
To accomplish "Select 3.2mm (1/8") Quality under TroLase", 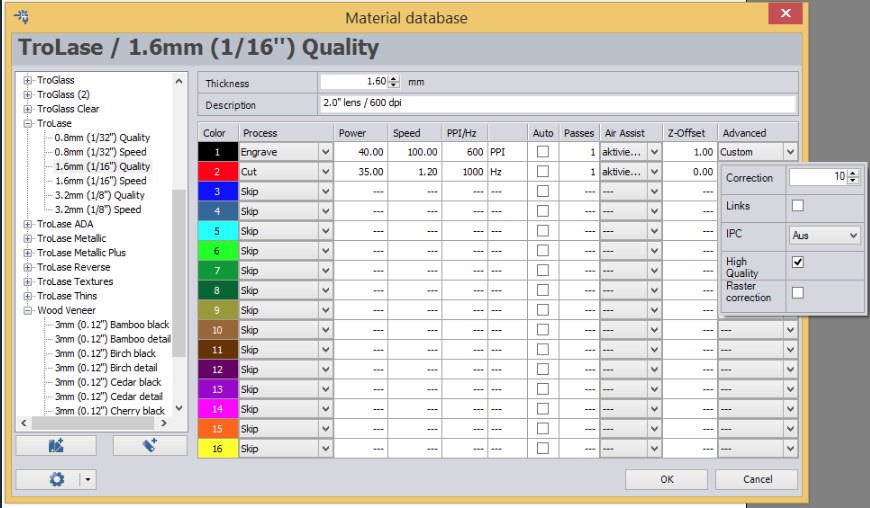I will [101, 196].
